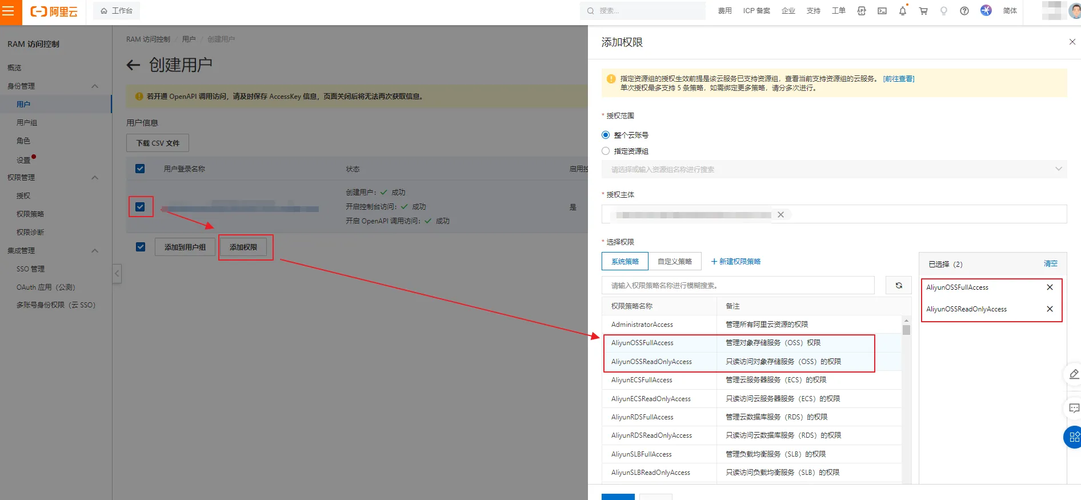Open the notifications bell

pos(902,11)
